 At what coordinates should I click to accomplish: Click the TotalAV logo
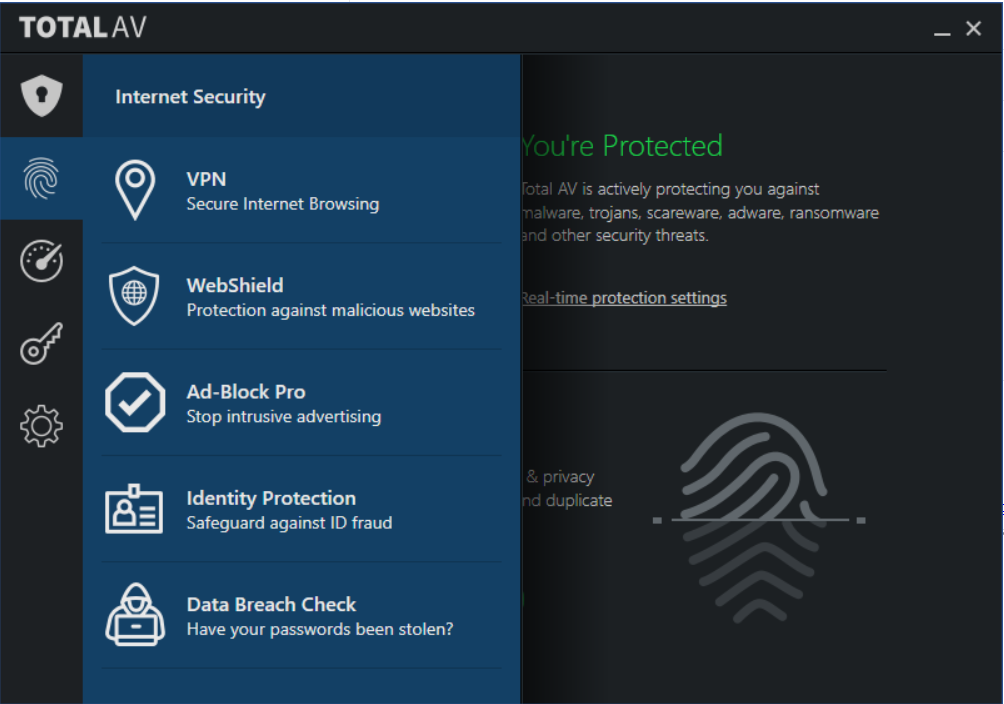pos(83,28)
